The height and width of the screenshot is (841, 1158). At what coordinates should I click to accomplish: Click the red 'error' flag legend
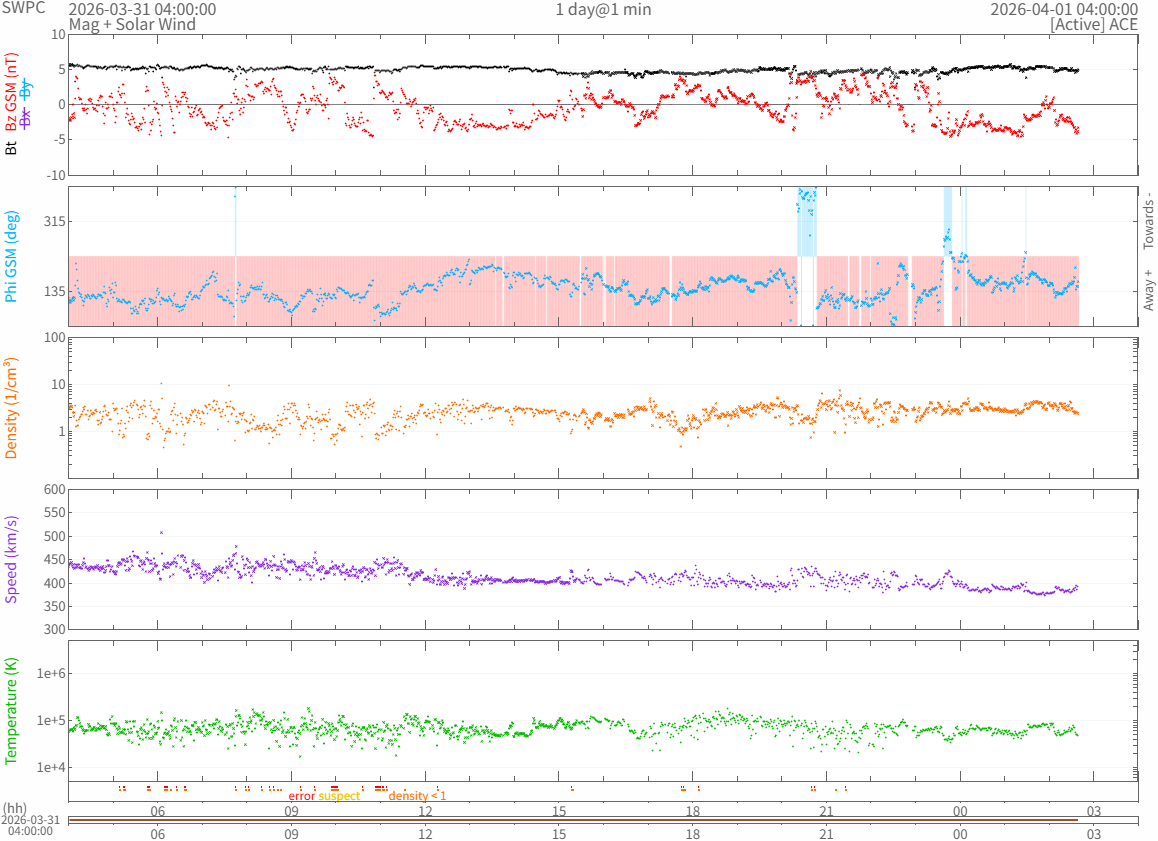coord(301,796)
